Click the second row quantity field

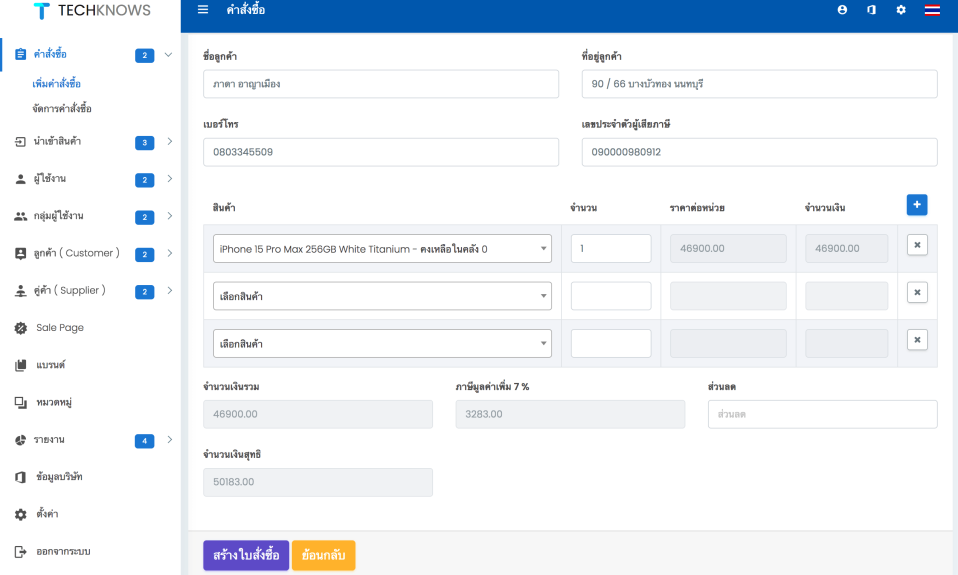tap(611, 296)
